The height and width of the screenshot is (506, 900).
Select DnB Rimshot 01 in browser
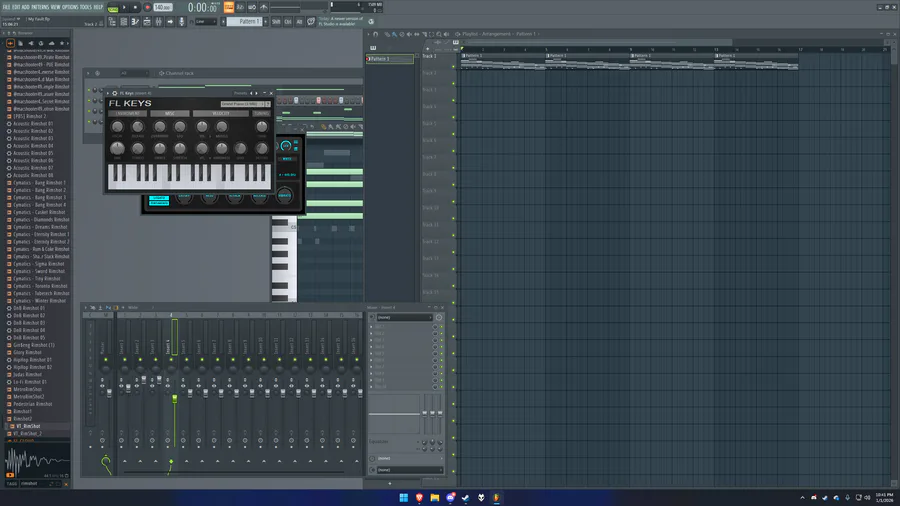29,308
